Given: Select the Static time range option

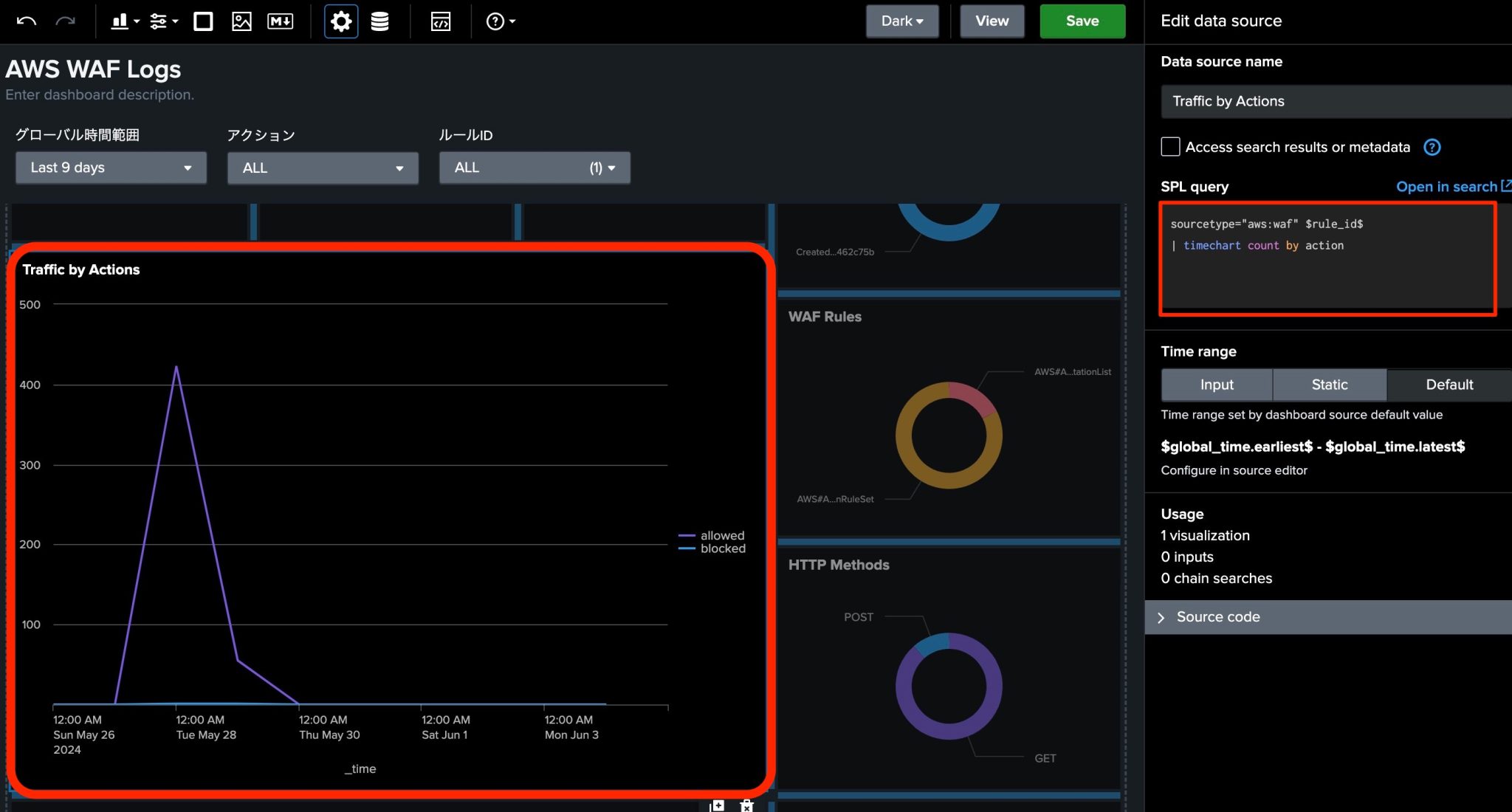Looking at the screenshot, I should coord(1329,385).
